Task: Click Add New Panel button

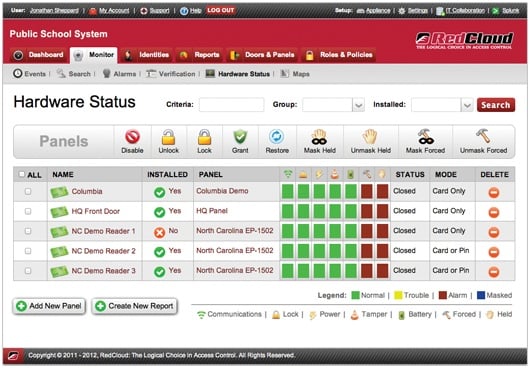Action: coord(49,306)
